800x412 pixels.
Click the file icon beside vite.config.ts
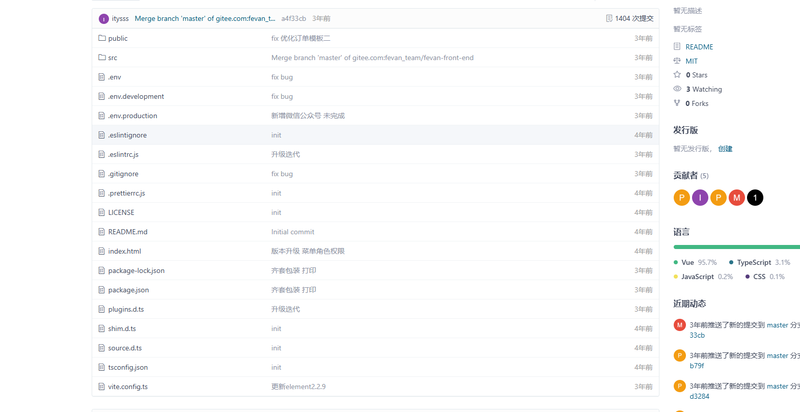pyautogui.click(x=102, y=387)
